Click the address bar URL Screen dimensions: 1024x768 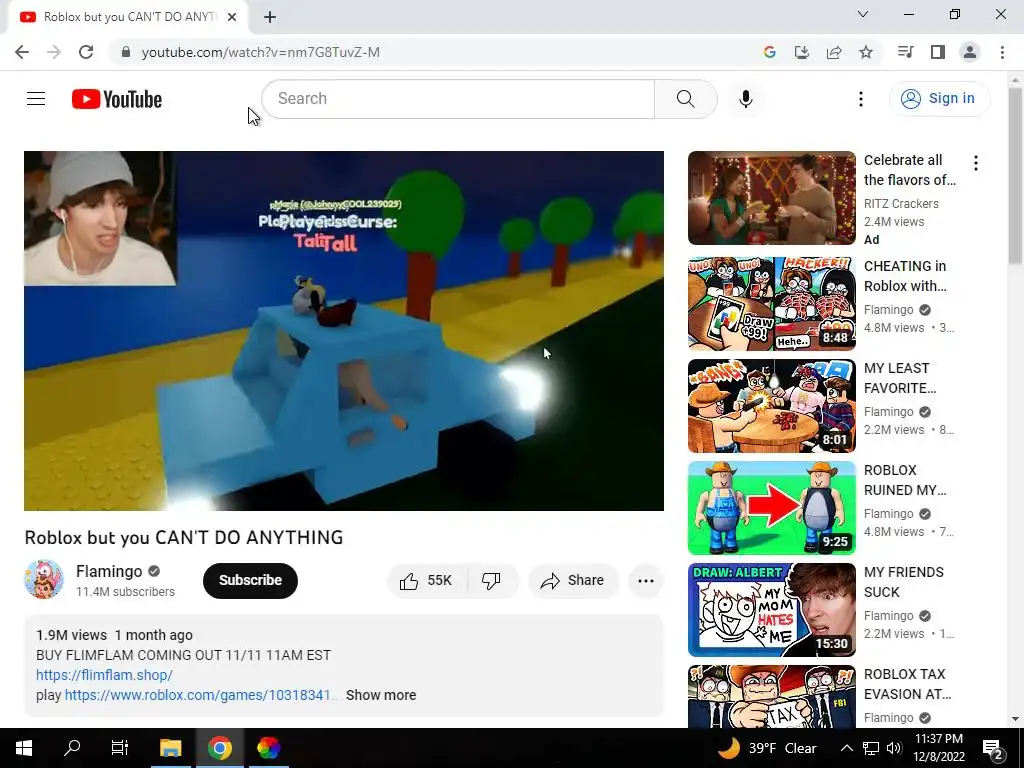[261, 52]
